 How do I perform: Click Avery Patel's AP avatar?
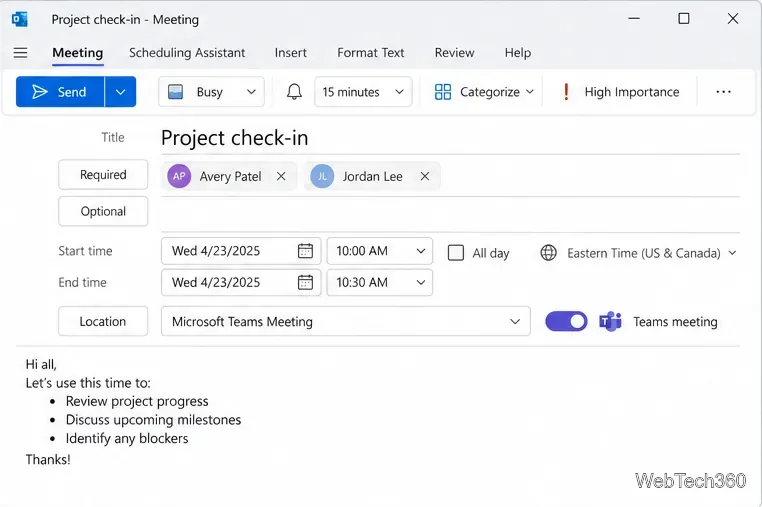179,176
